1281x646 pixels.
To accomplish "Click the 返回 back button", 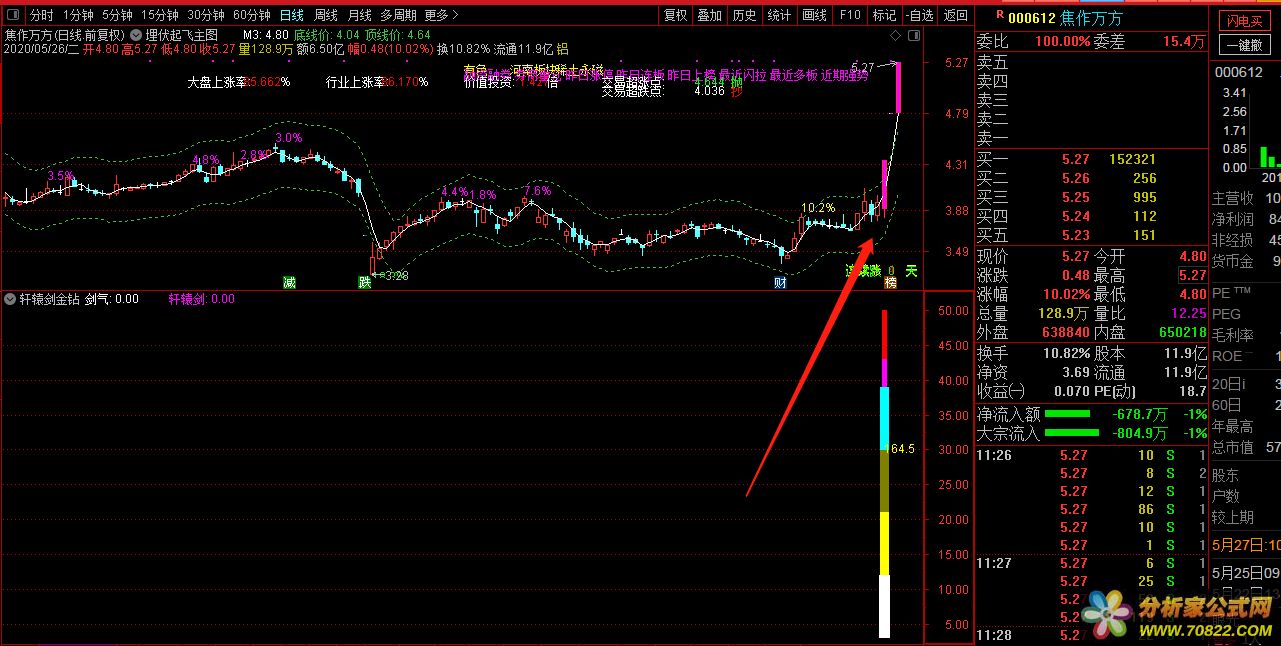I will pos(956,15).
